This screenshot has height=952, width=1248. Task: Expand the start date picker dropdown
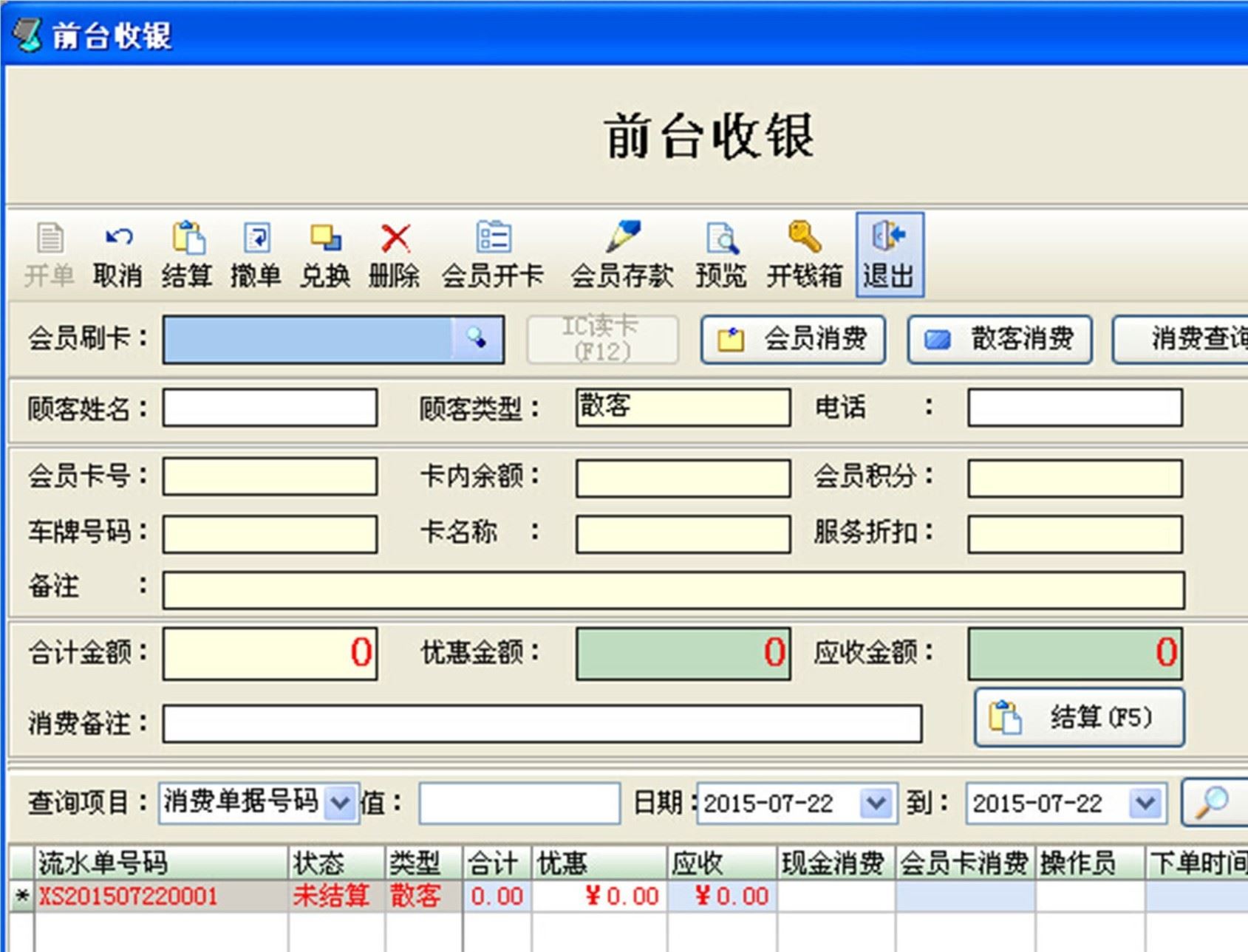(877, 803)
